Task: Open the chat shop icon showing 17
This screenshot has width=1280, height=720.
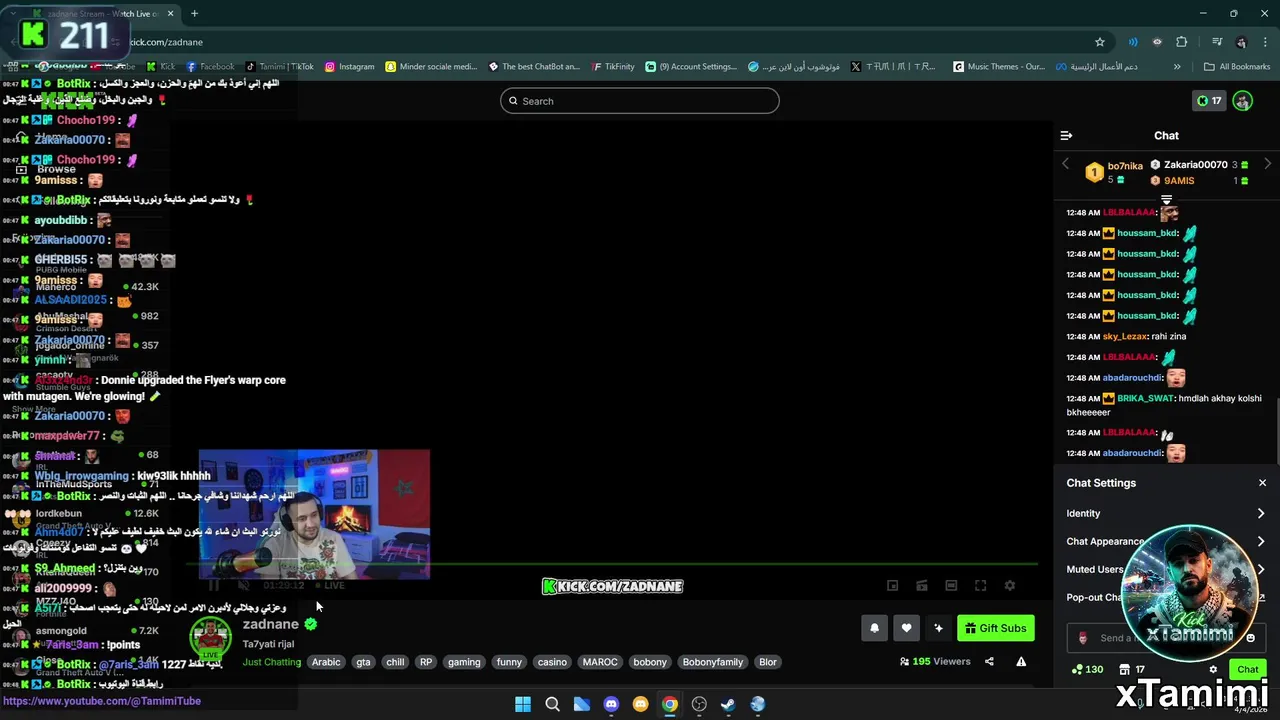Action: tap(1131, 669)
